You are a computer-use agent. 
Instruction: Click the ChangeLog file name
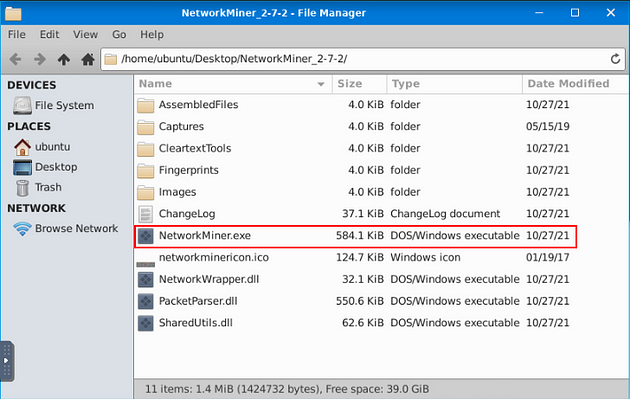pyautogui.click(x=187, y=214)
